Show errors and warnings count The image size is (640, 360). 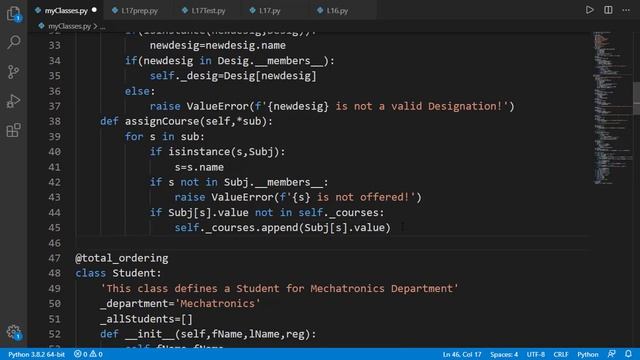point(88,354)
